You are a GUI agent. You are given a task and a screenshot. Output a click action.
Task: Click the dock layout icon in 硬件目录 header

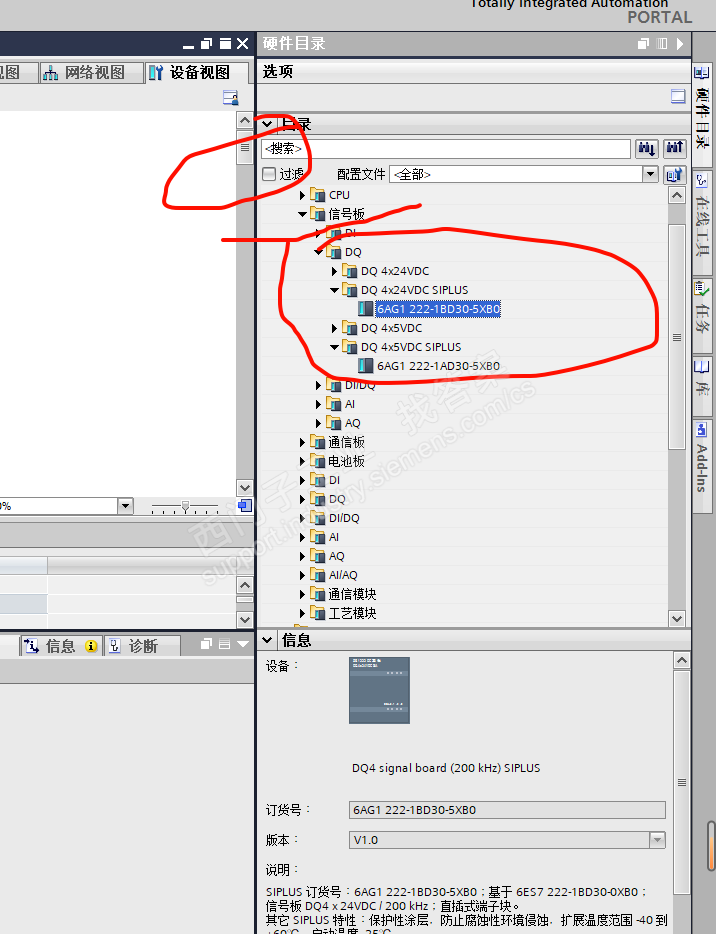(662, 43)
